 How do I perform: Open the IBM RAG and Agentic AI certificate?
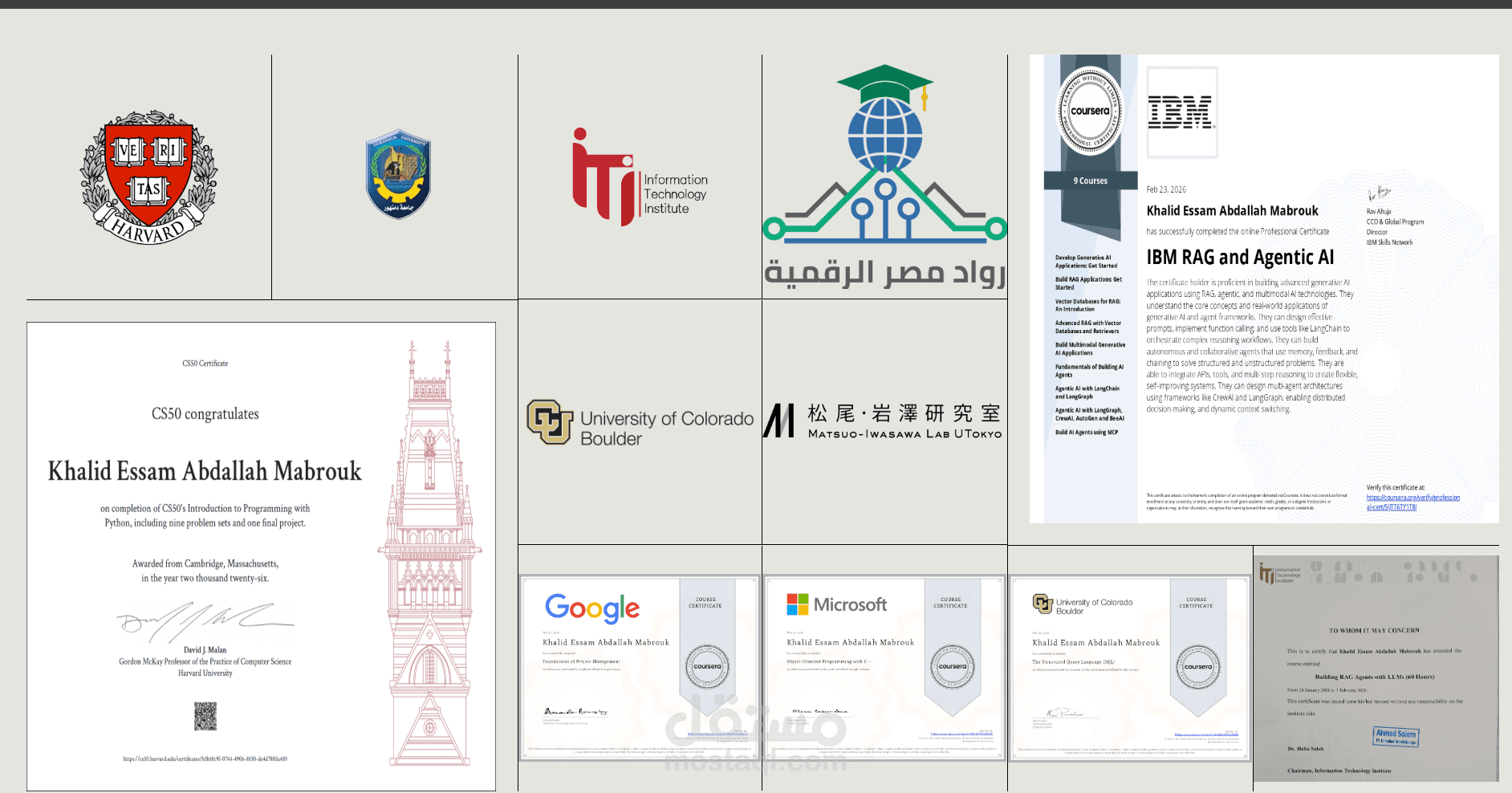[1264, 289]
